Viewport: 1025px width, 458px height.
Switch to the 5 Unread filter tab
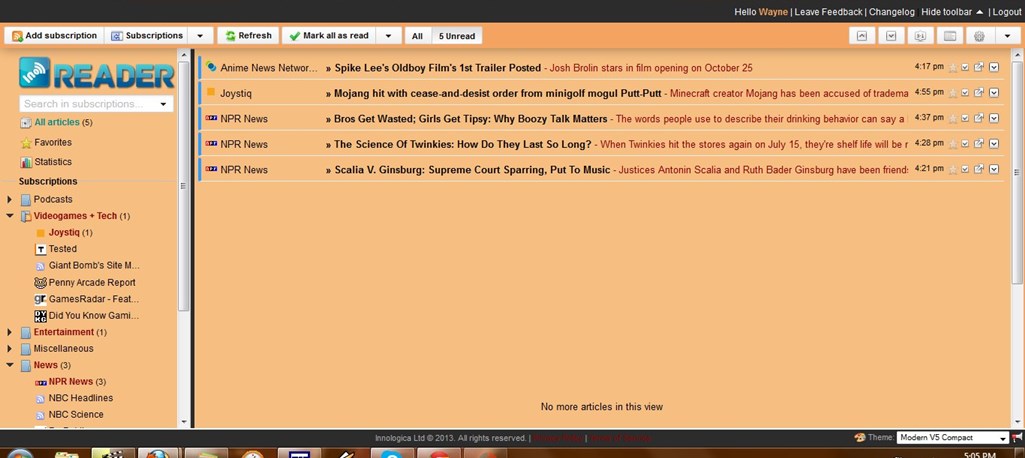tap(456, 36)
